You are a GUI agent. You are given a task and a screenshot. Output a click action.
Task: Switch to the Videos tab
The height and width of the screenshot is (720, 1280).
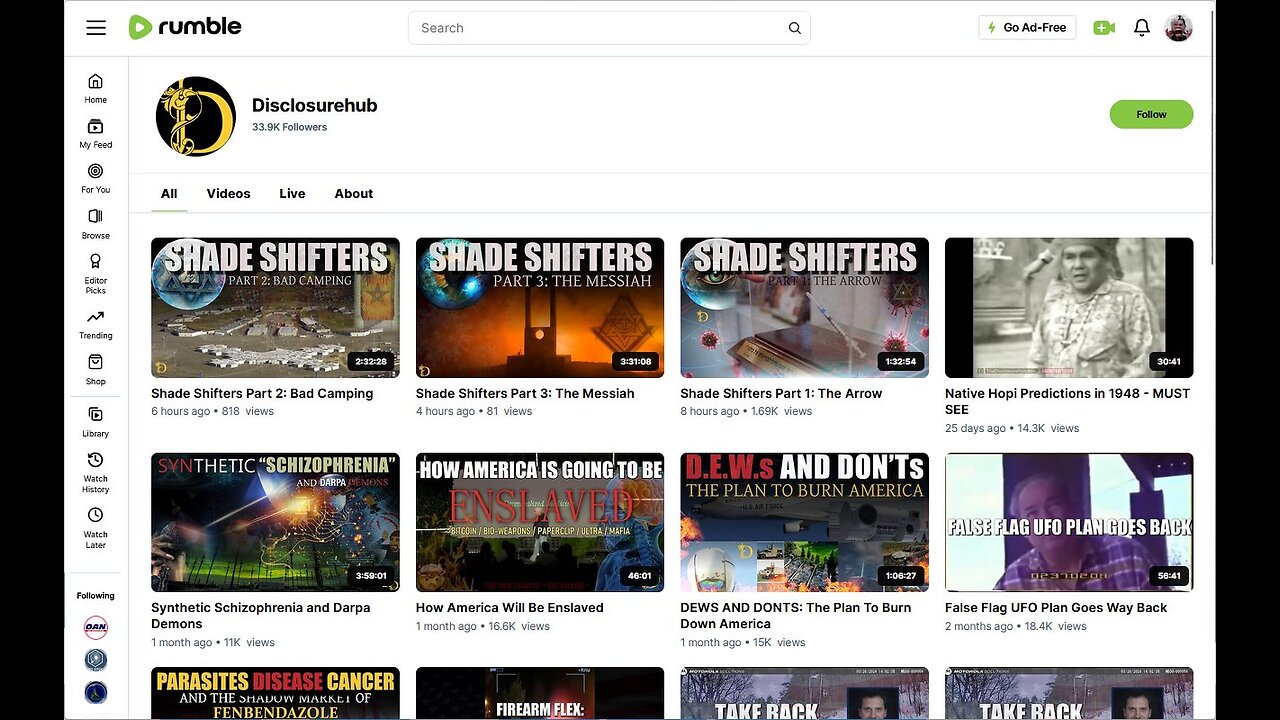(228, 194)
